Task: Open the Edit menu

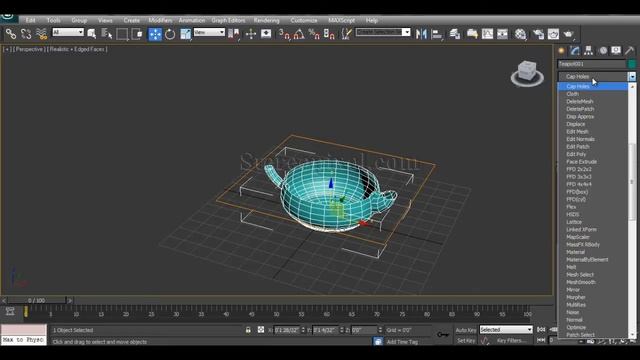Action: pyautogui.click(x=31, y=20)
